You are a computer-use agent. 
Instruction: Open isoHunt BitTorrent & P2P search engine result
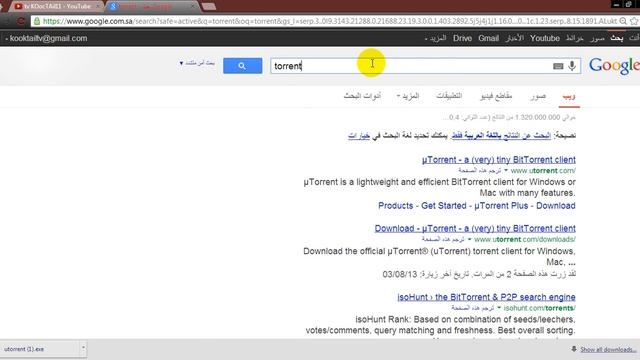487,297
